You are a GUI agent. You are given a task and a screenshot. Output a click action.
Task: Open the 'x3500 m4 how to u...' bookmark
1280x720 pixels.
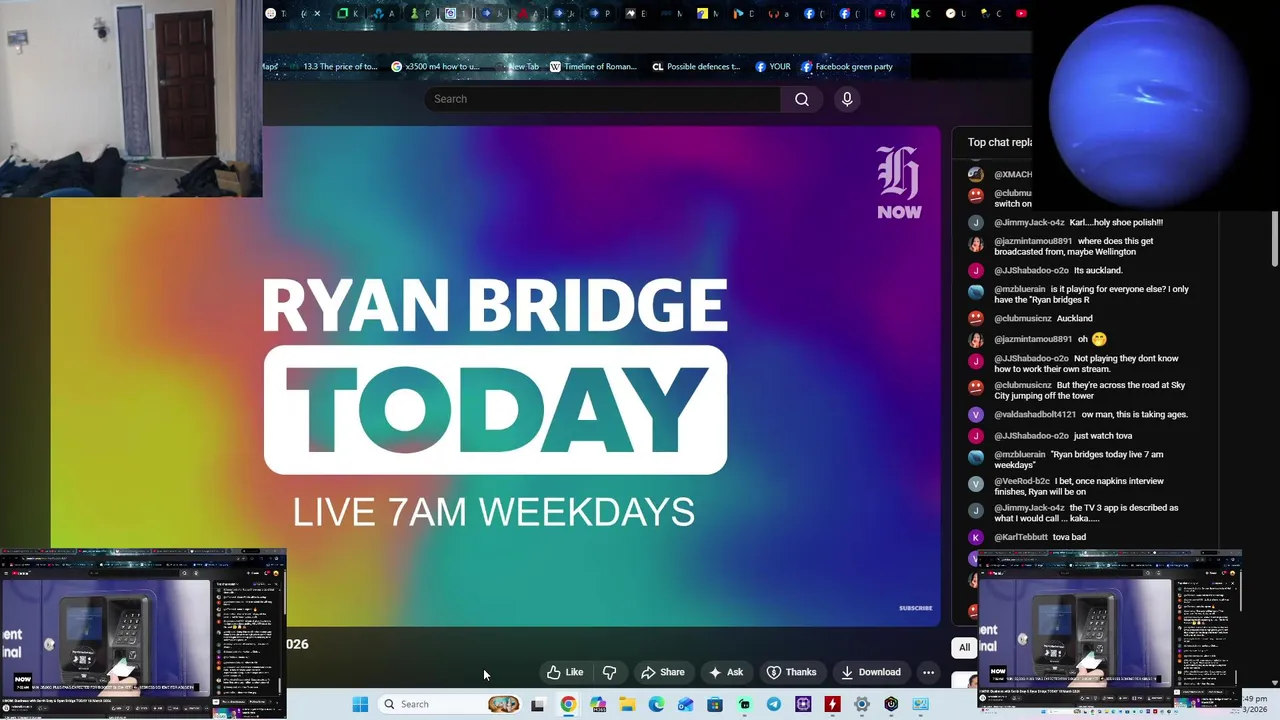click(435, 67)
